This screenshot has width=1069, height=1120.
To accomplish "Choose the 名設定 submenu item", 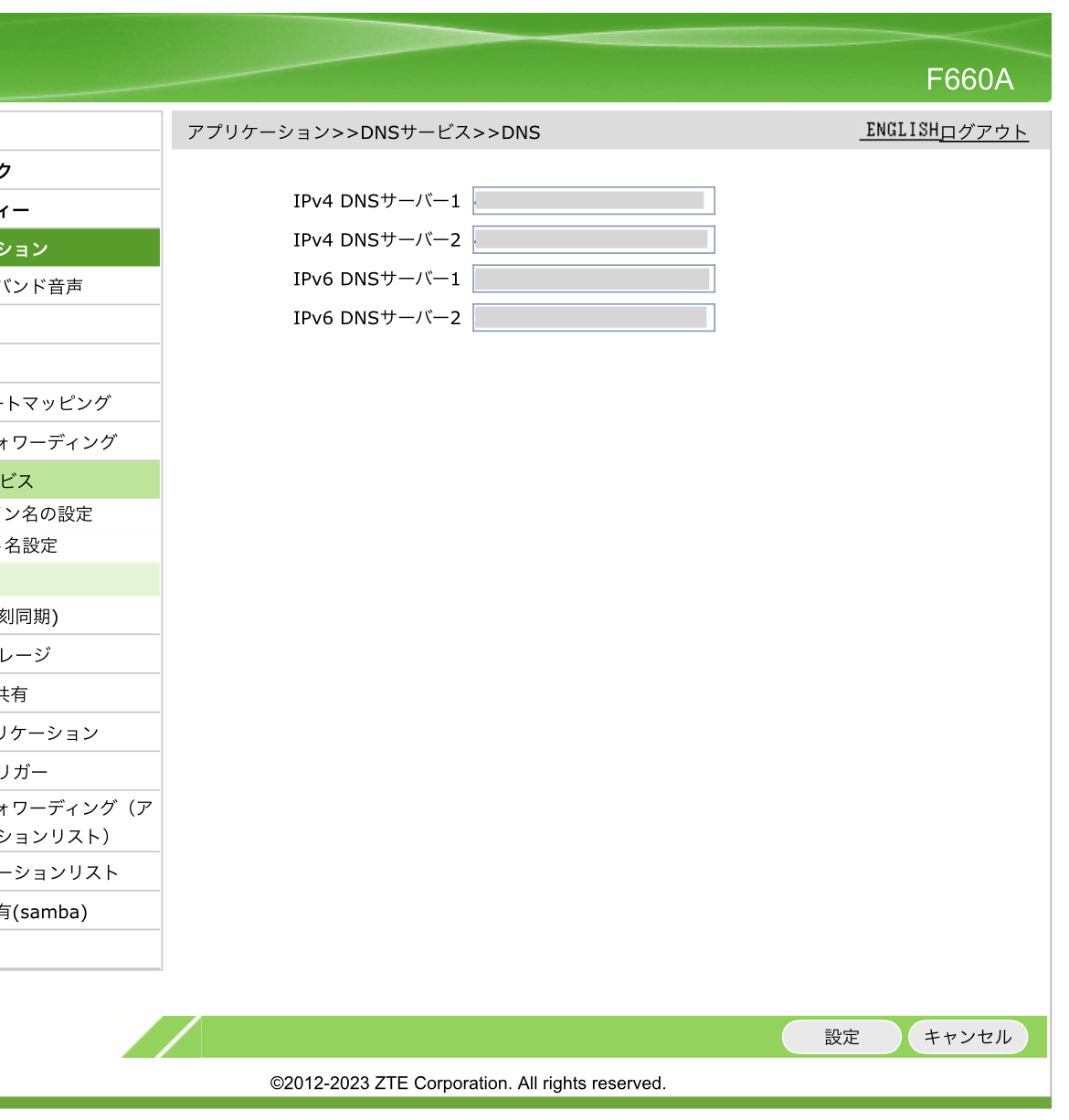I will coord(79,545).
